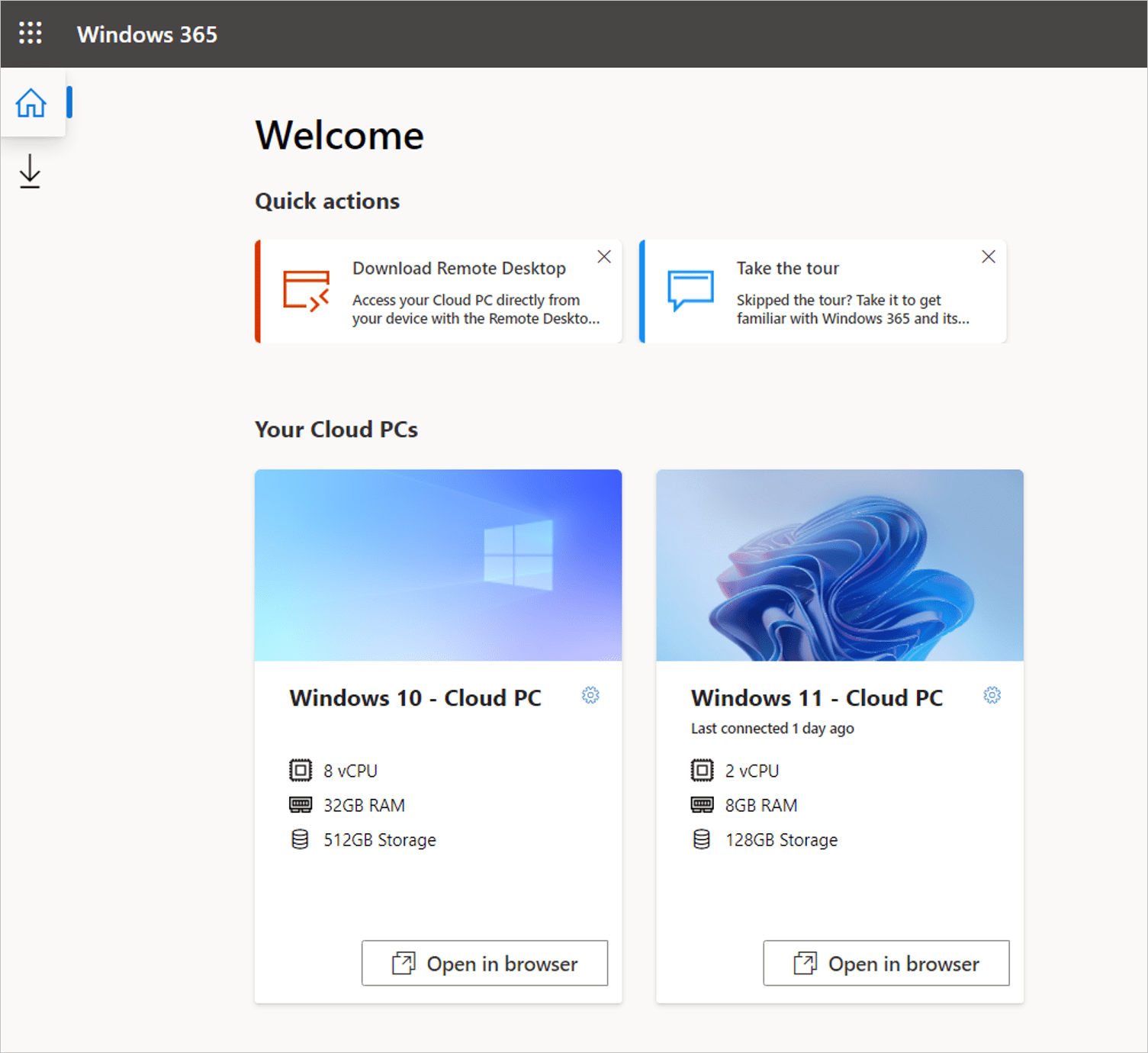Open Windows 11 Cloud PC in browser
1148x1053 pixels.
[886, 963]
